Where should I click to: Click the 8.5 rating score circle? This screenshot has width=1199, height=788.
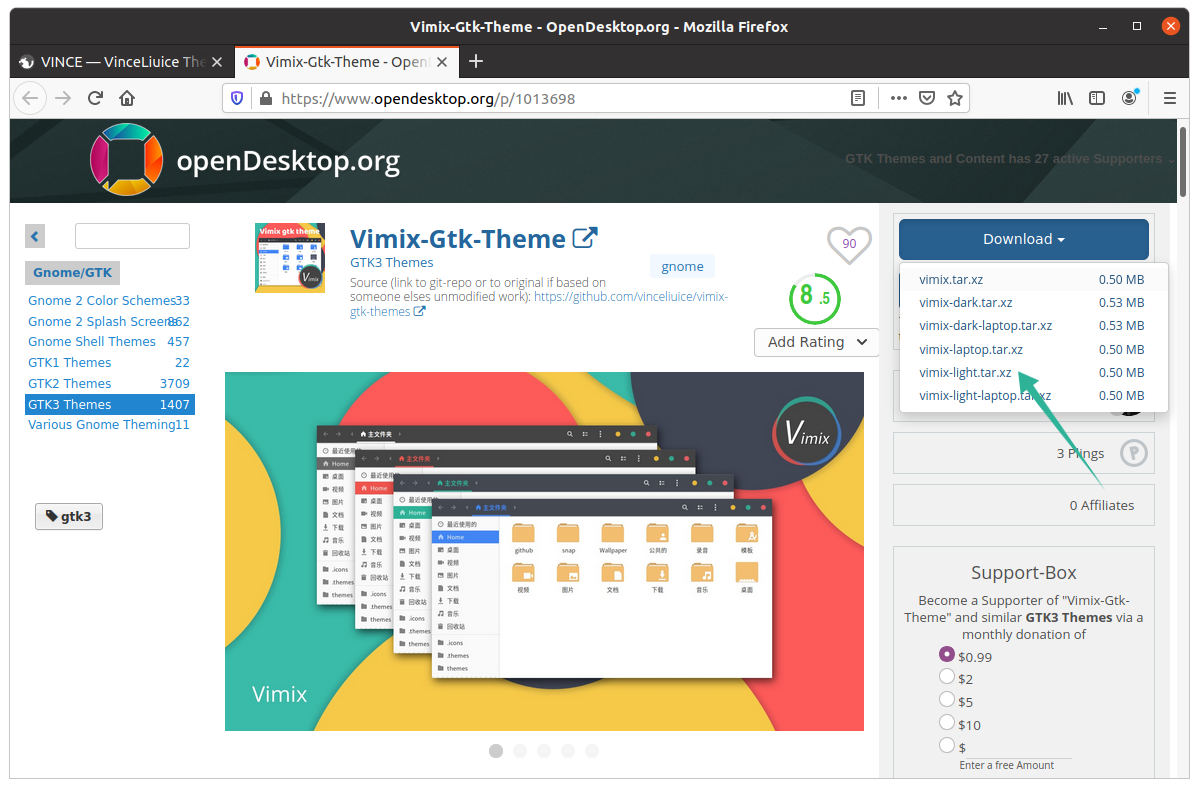(x=814, y=298)
